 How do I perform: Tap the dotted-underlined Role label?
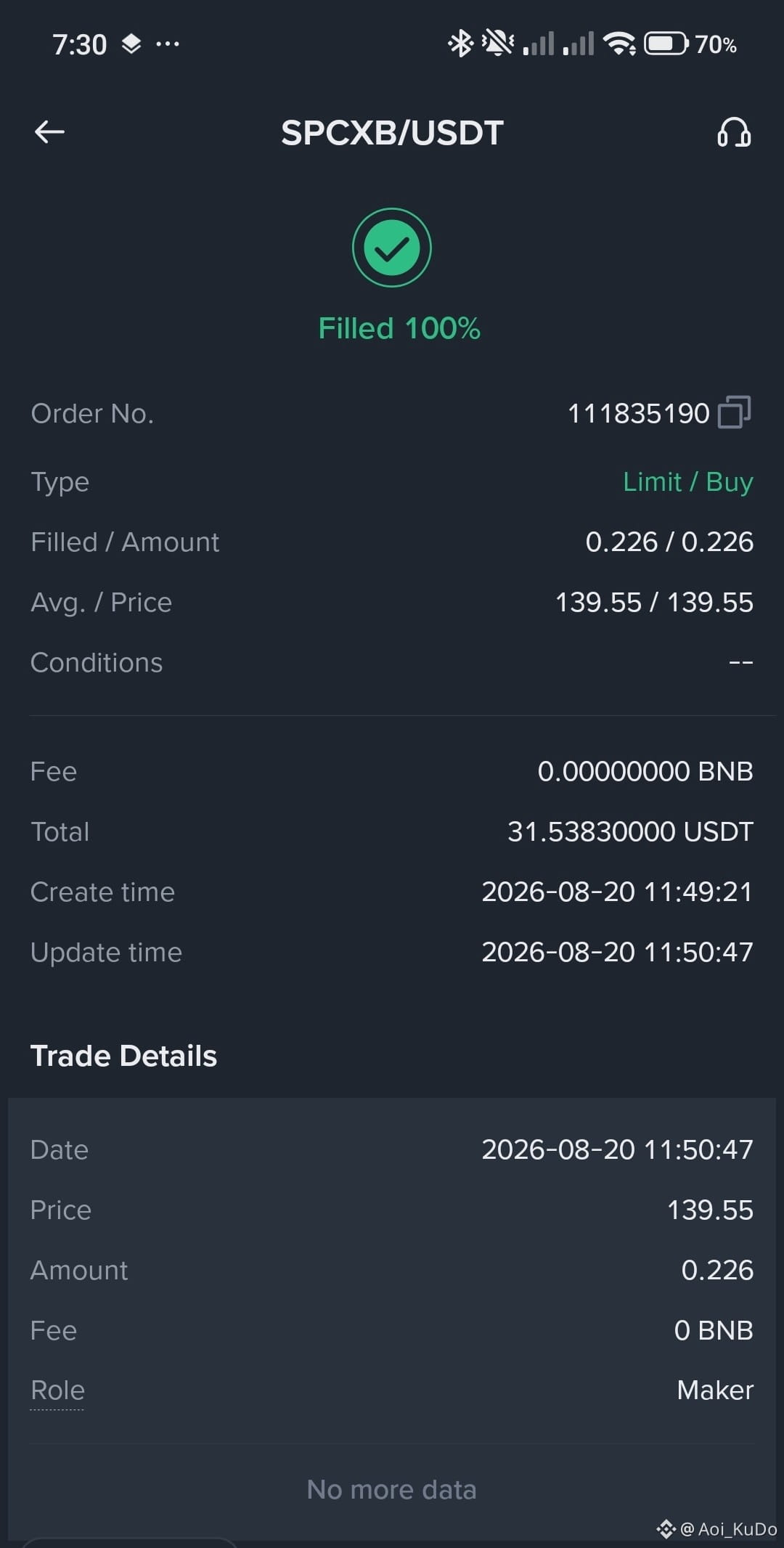(x=57, y=1390)
